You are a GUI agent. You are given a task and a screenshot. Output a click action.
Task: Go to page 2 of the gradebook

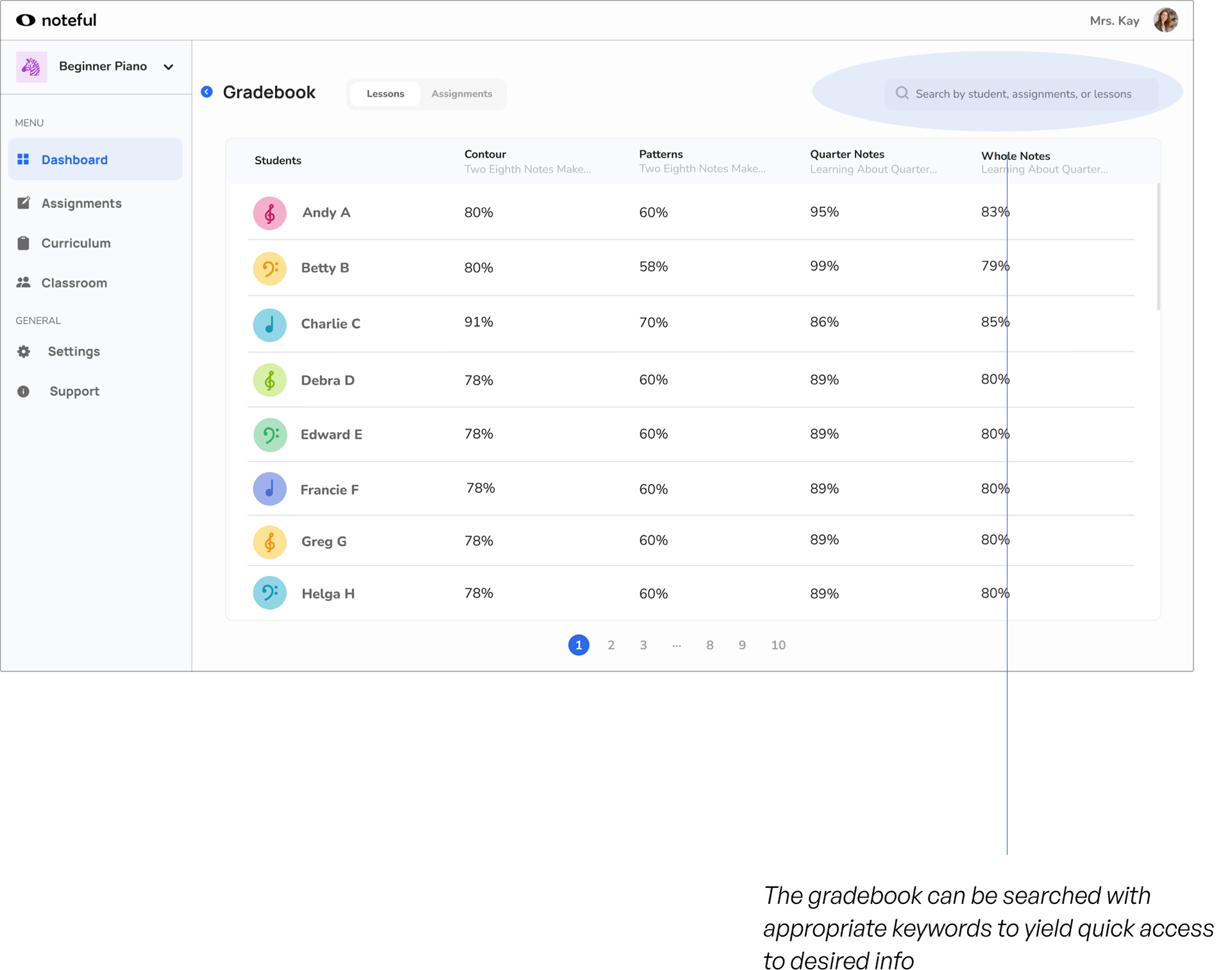pos(611,645)
